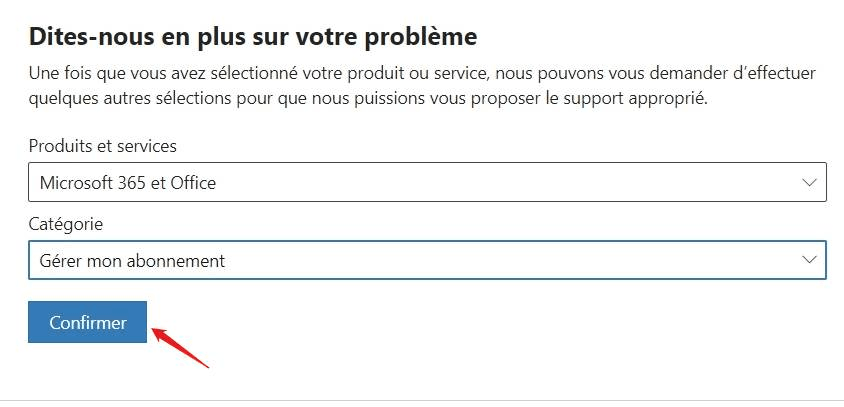Click the Catégorie field label
Viewport: 844px width, 407px height.
coord(66,224)
